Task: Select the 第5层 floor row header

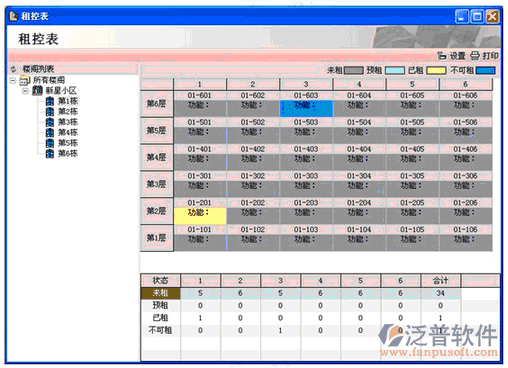Action: 157,131
